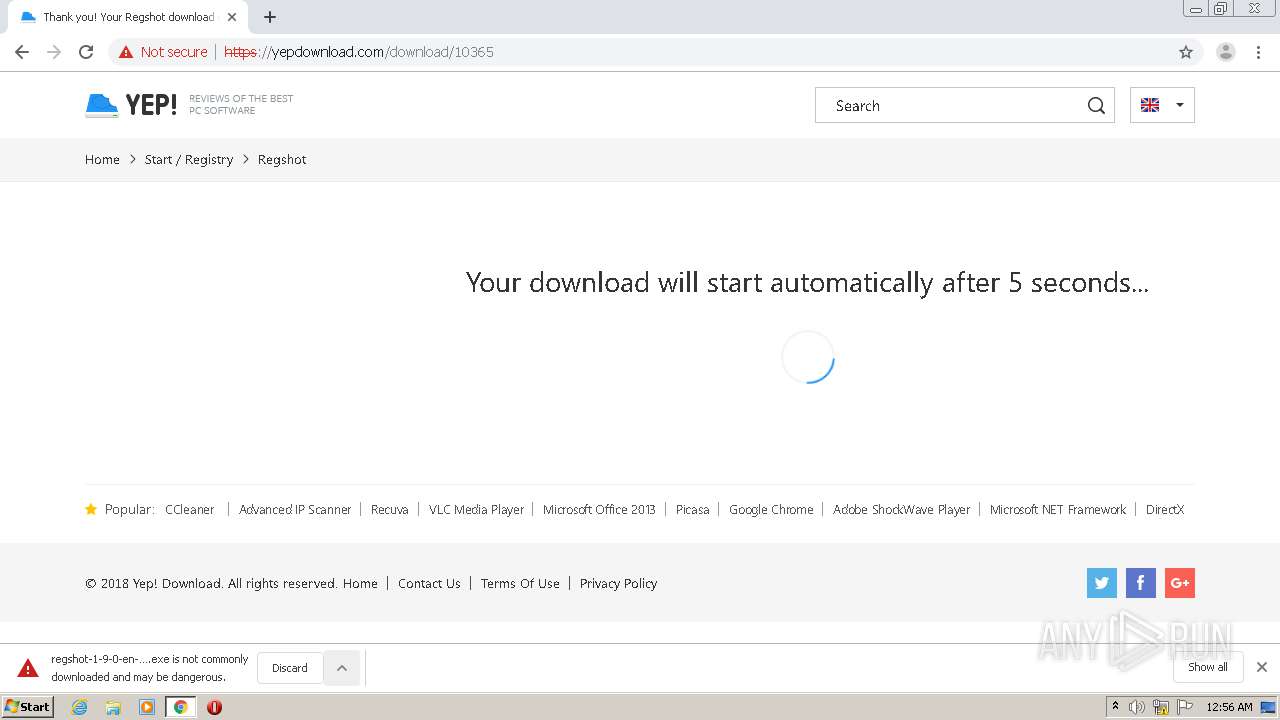Click the footer Home link

[x=360, y=584]
